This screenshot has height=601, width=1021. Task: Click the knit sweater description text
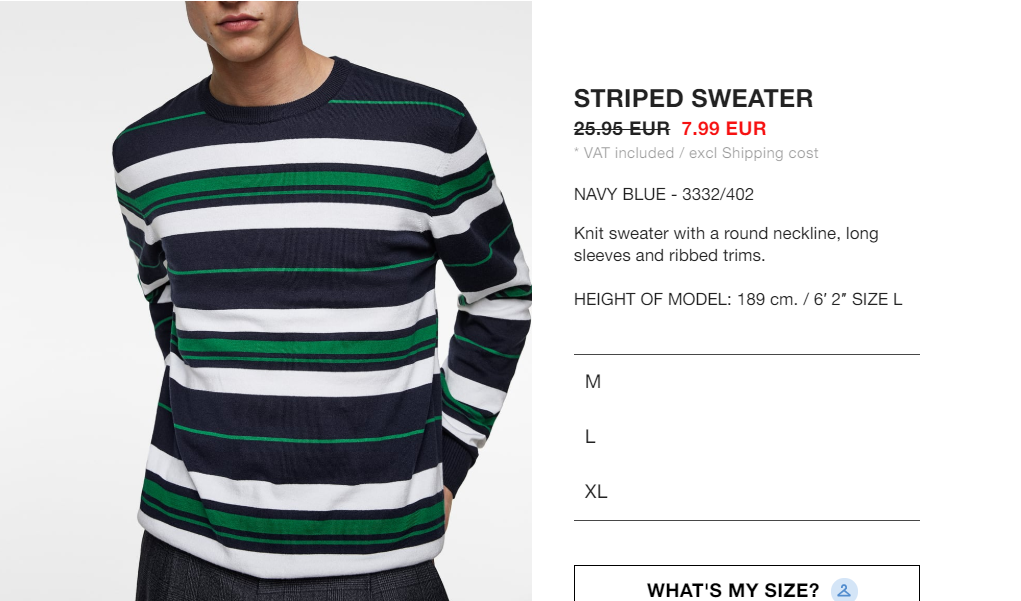(725, 244)
